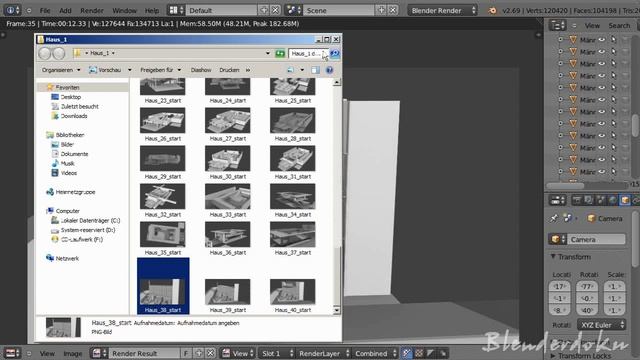The width and height of the screenshot is (640, 360).
Task: Open the Slot 1 dropdown
Action: point(277,353)
